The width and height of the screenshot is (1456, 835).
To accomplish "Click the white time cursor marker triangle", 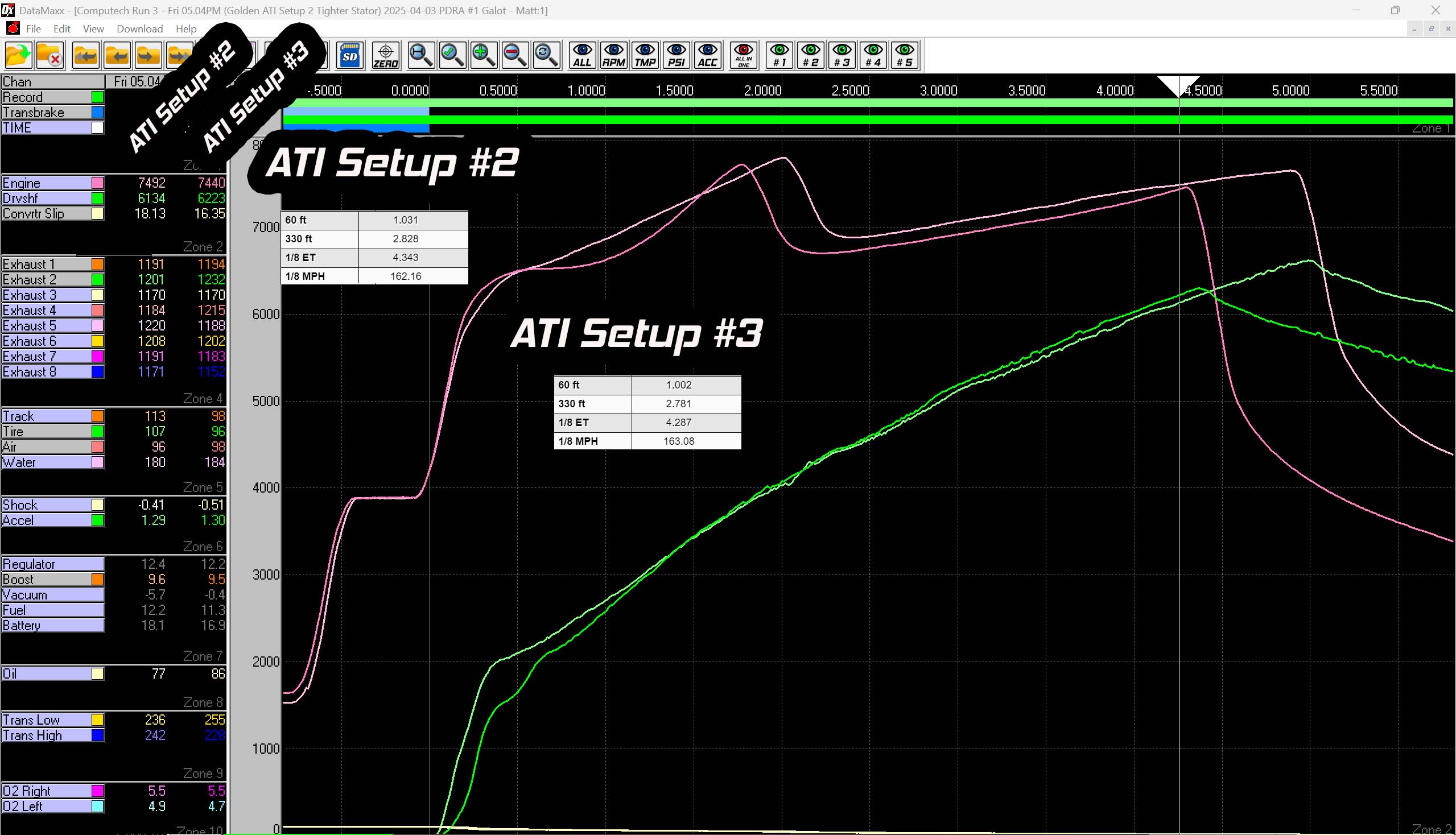I will point(1178,85).
